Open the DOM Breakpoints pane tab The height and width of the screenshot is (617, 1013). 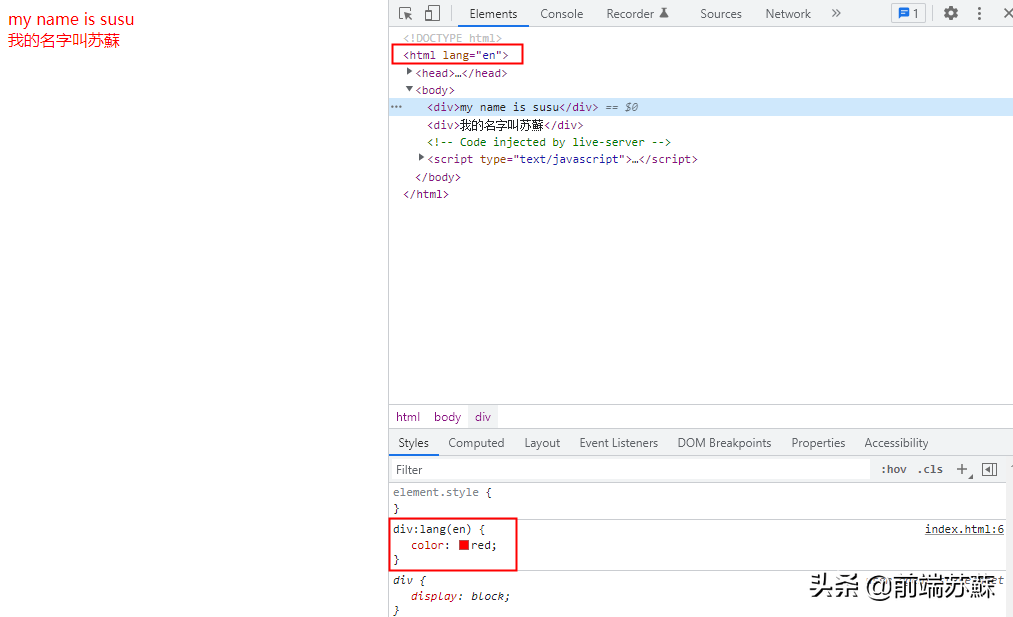coord(724,443)
